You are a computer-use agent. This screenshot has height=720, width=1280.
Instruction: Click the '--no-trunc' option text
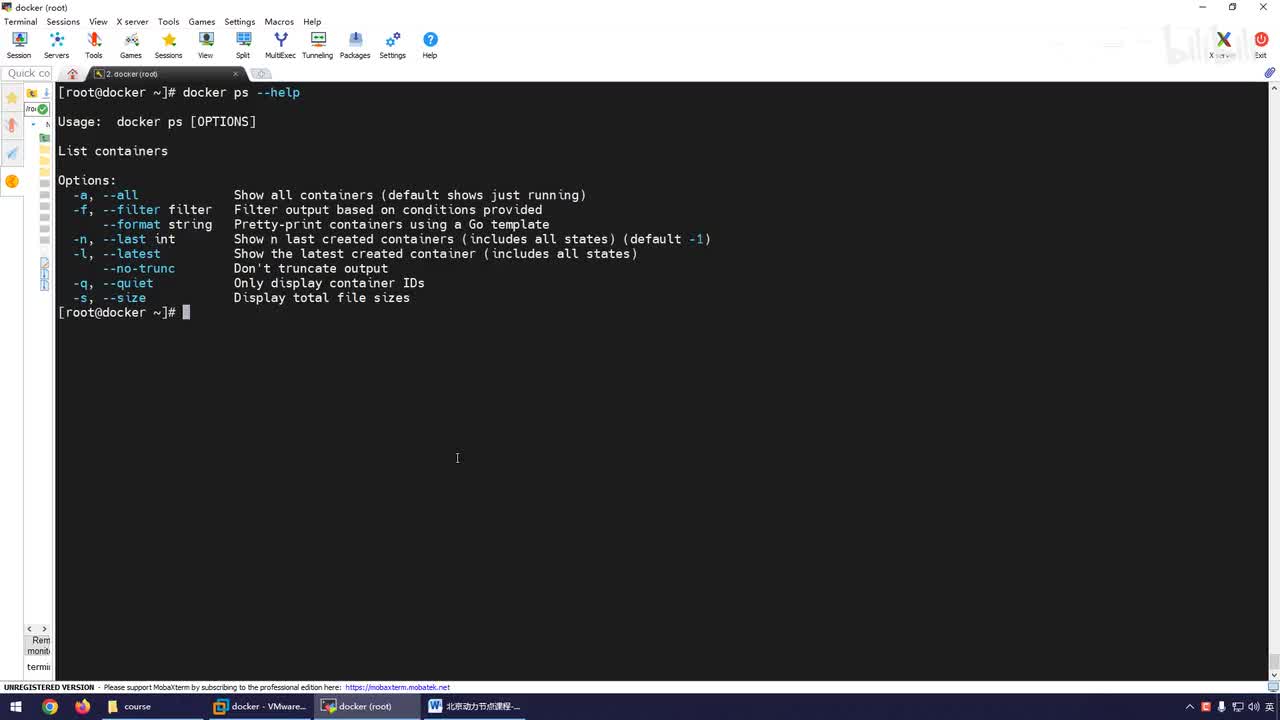point(139,268)
